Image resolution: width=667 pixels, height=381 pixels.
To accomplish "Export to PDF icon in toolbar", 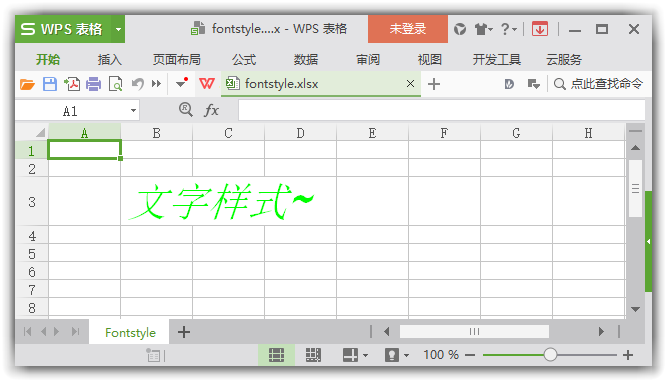I will tap(72, 84).
